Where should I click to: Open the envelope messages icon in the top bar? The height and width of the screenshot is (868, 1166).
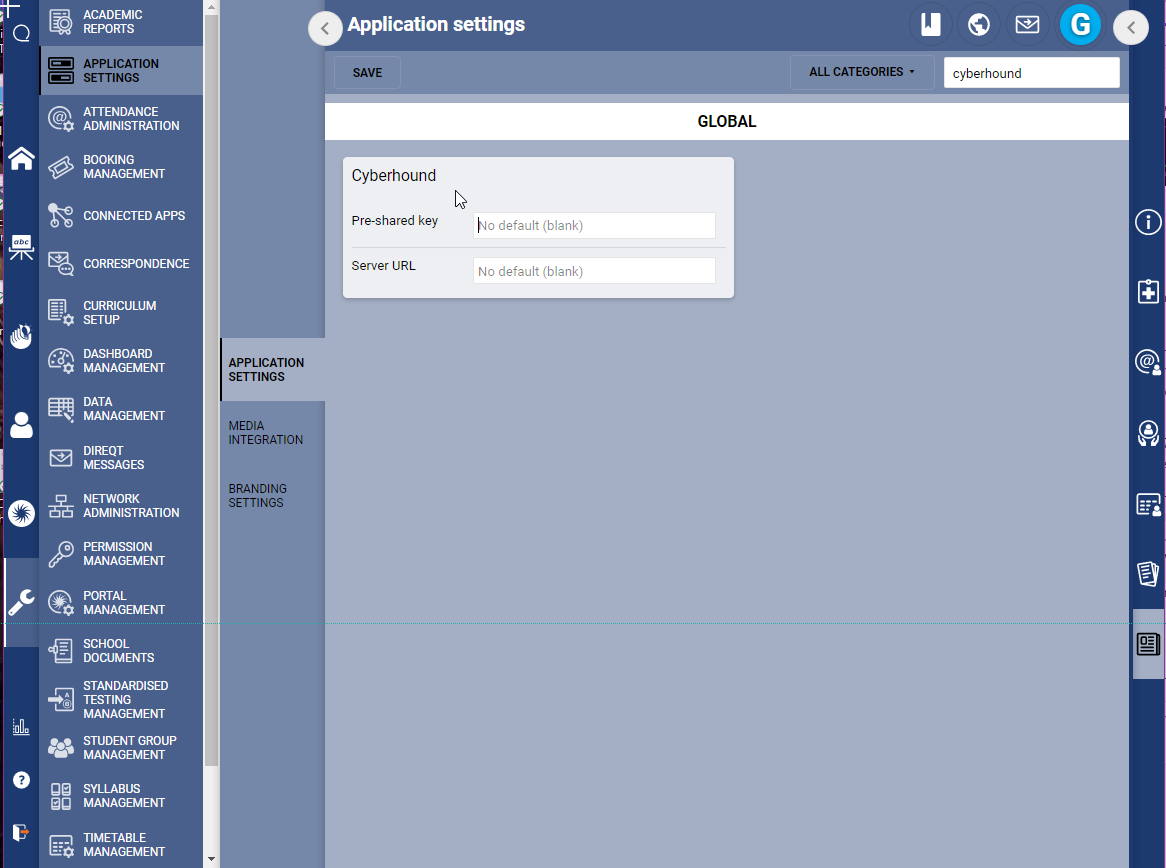(x=1027, y=24)
